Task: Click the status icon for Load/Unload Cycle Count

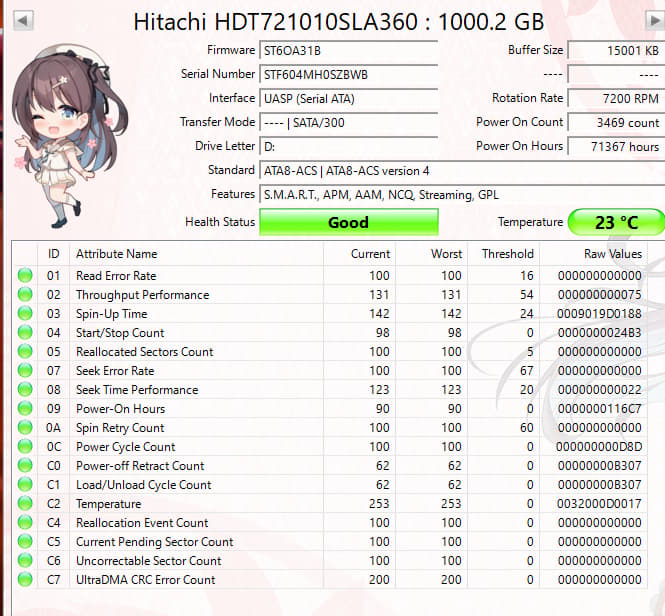Action: pos(25,484)
